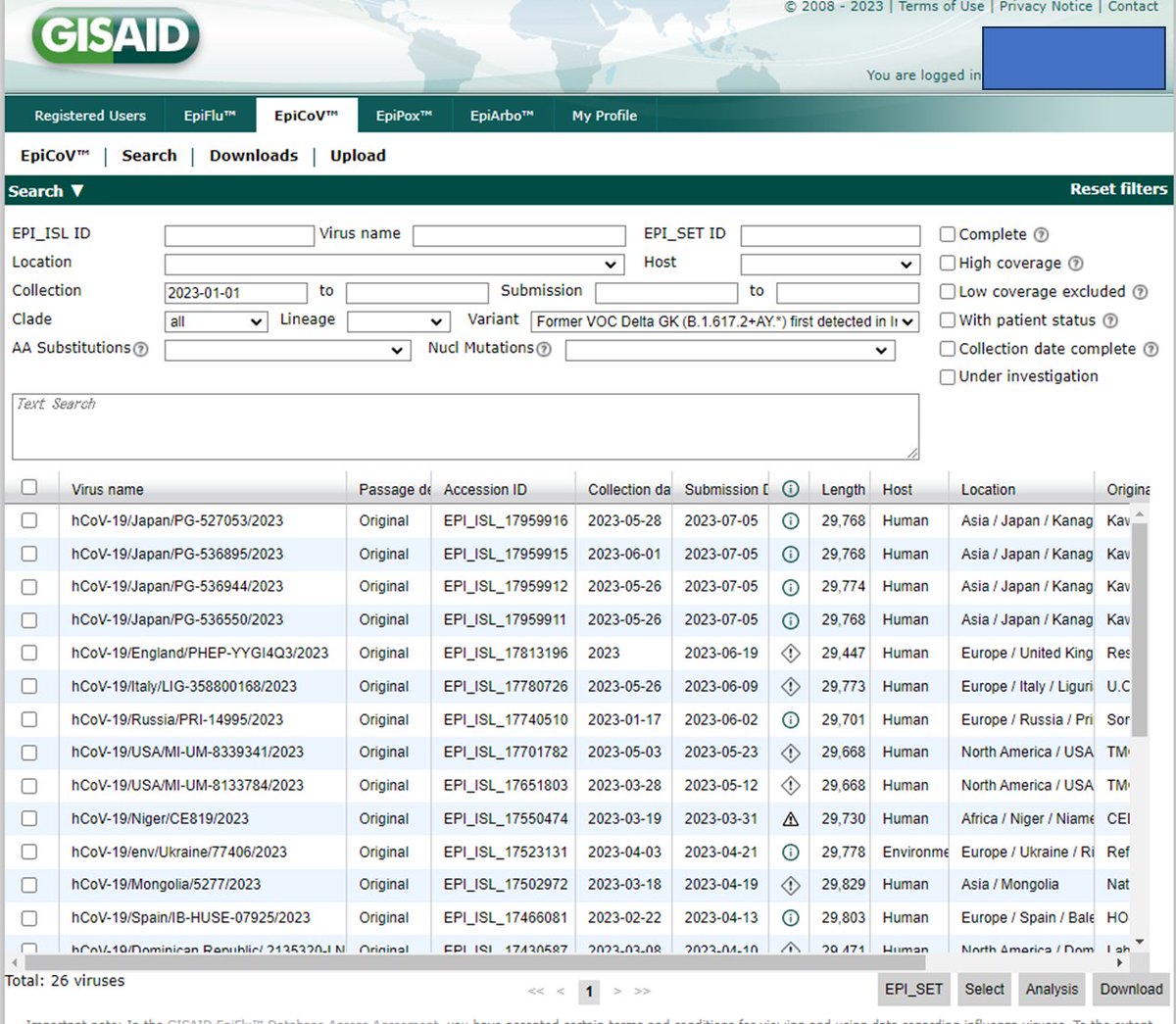This screenshot has height=1024, width=1176.
Task: Switch to EpiPox tab
Action: (x=404, y=116)
